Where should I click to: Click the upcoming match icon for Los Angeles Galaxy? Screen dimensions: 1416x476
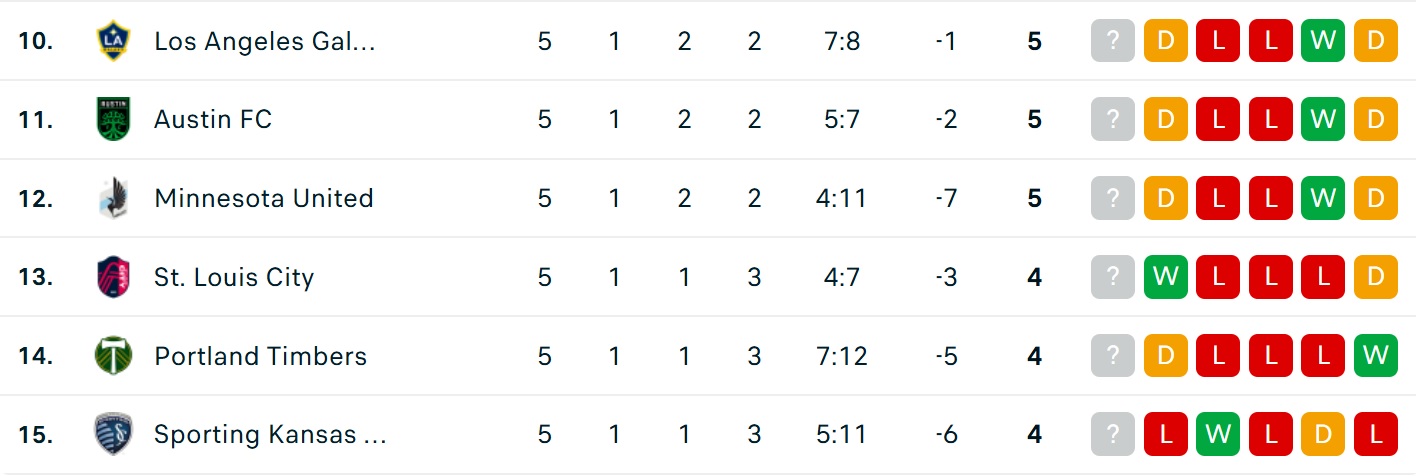tap(1113, 41)
